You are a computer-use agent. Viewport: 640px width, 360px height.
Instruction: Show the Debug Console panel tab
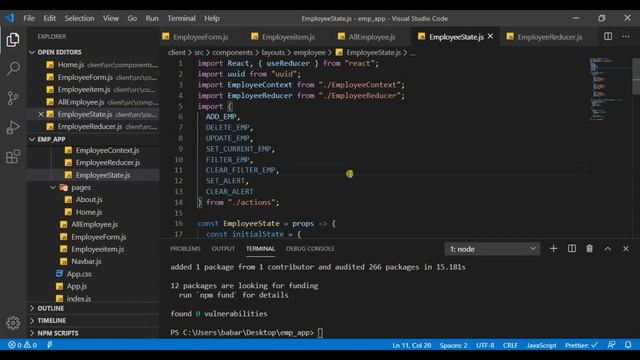310,249
